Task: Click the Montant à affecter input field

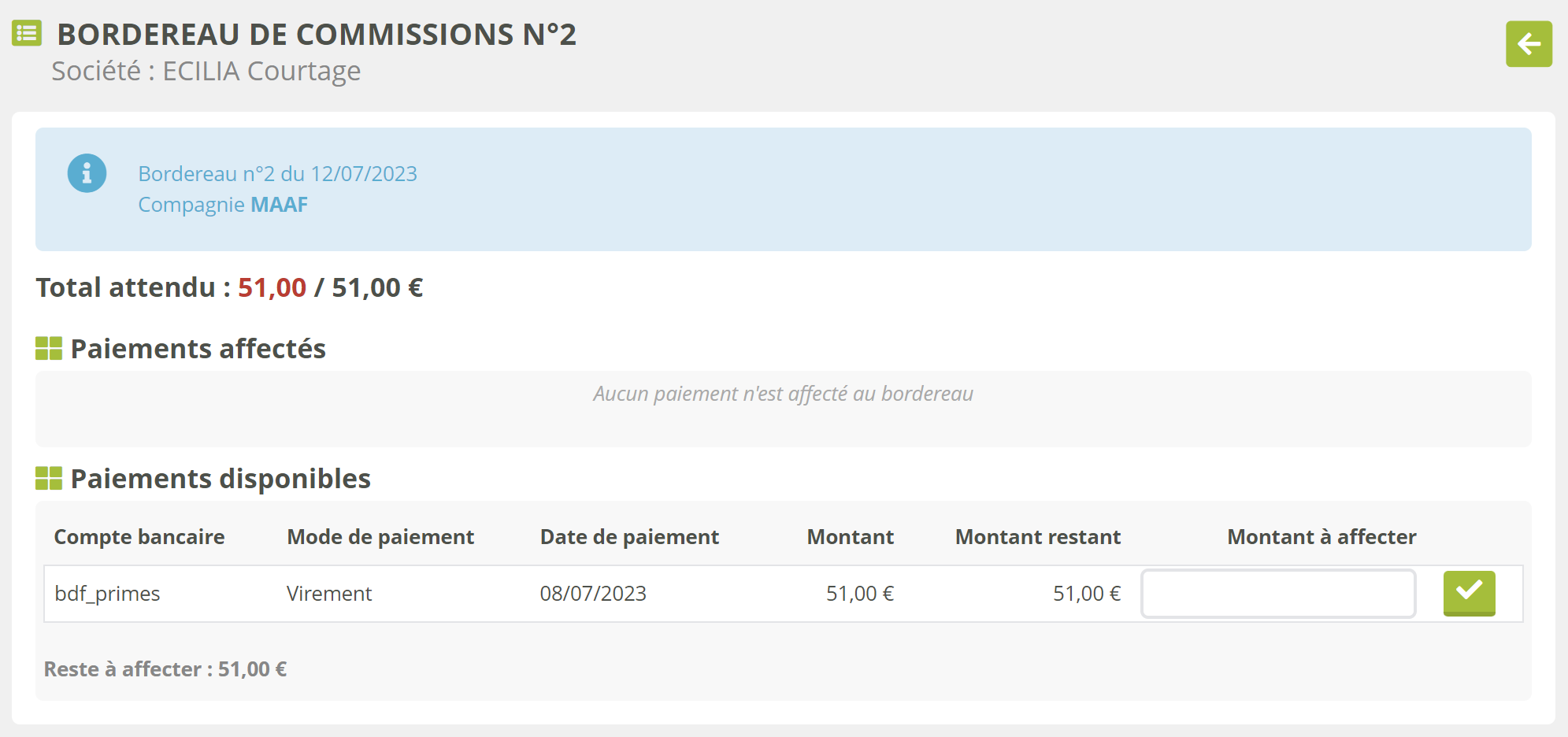Action: pos(1277,594)
